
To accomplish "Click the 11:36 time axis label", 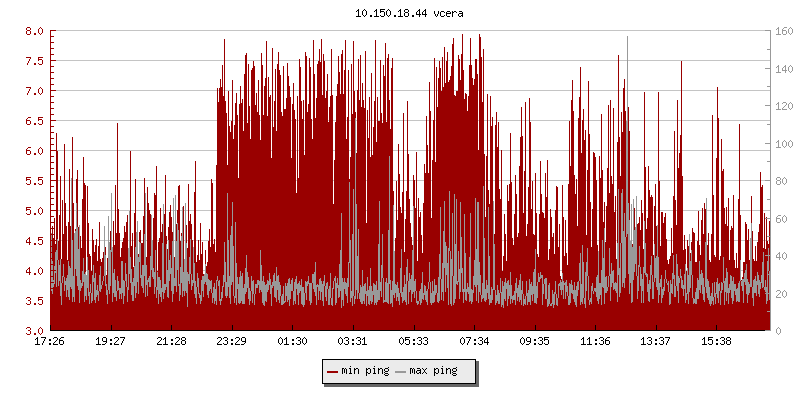I will pyautogui.click(x=595, y=341).
